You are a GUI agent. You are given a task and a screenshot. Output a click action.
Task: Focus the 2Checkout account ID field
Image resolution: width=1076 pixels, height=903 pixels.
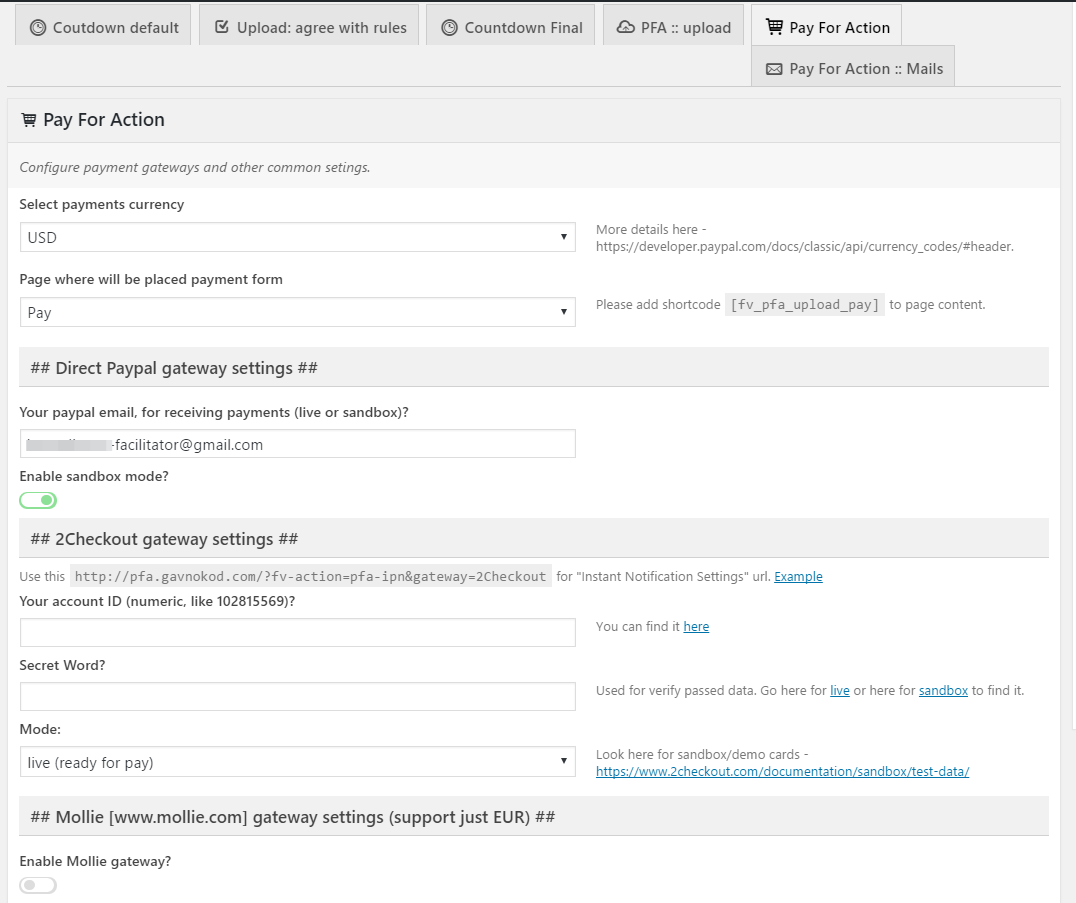pos(298,632)
